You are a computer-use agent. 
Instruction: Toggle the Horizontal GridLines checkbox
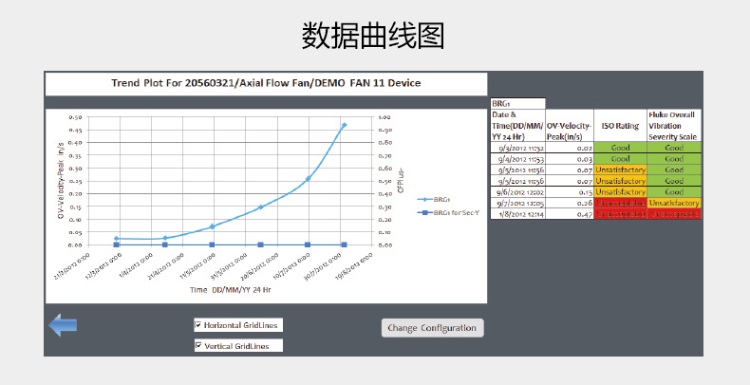tap(198, 325)
